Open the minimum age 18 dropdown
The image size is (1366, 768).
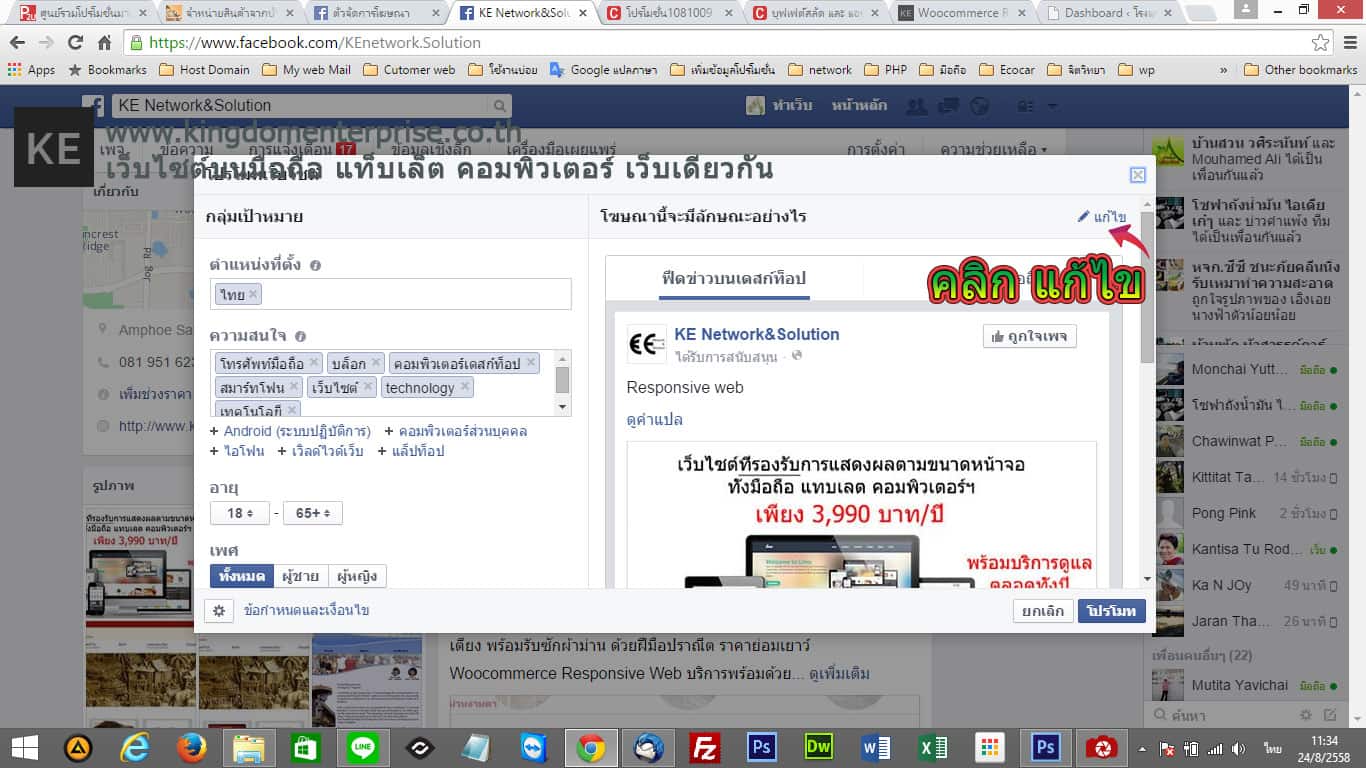coord(240,513)
